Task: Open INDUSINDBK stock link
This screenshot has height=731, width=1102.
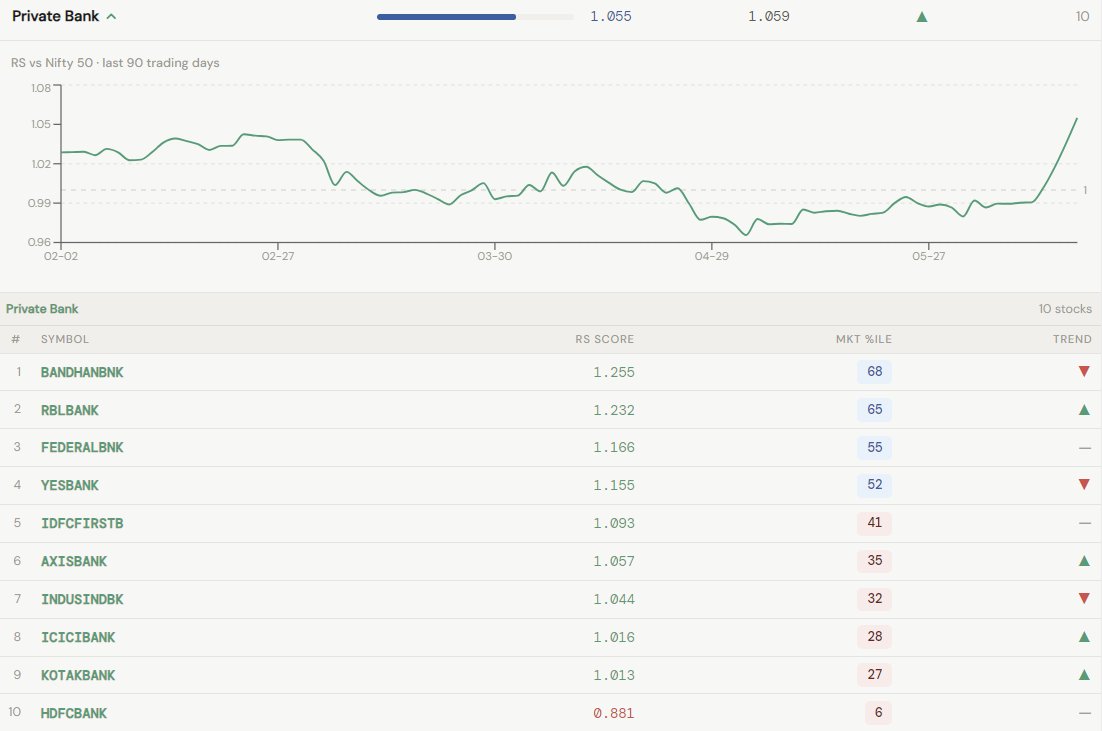Action: pyautogui.click(x=82, y=600)
